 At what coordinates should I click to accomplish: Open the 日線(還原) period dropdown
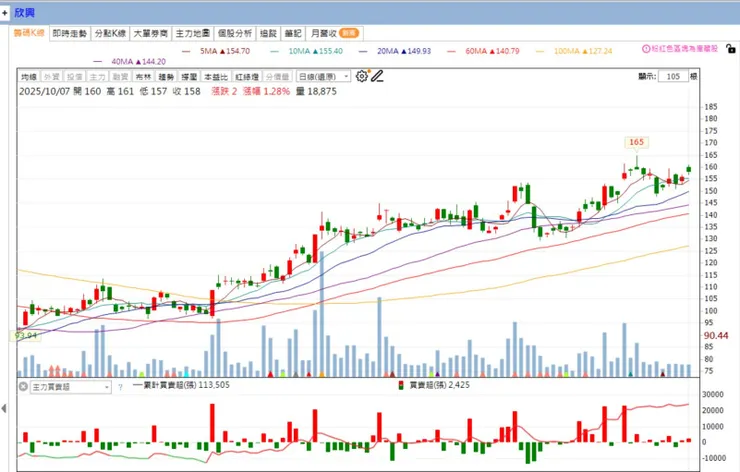(x=323, y=76)
